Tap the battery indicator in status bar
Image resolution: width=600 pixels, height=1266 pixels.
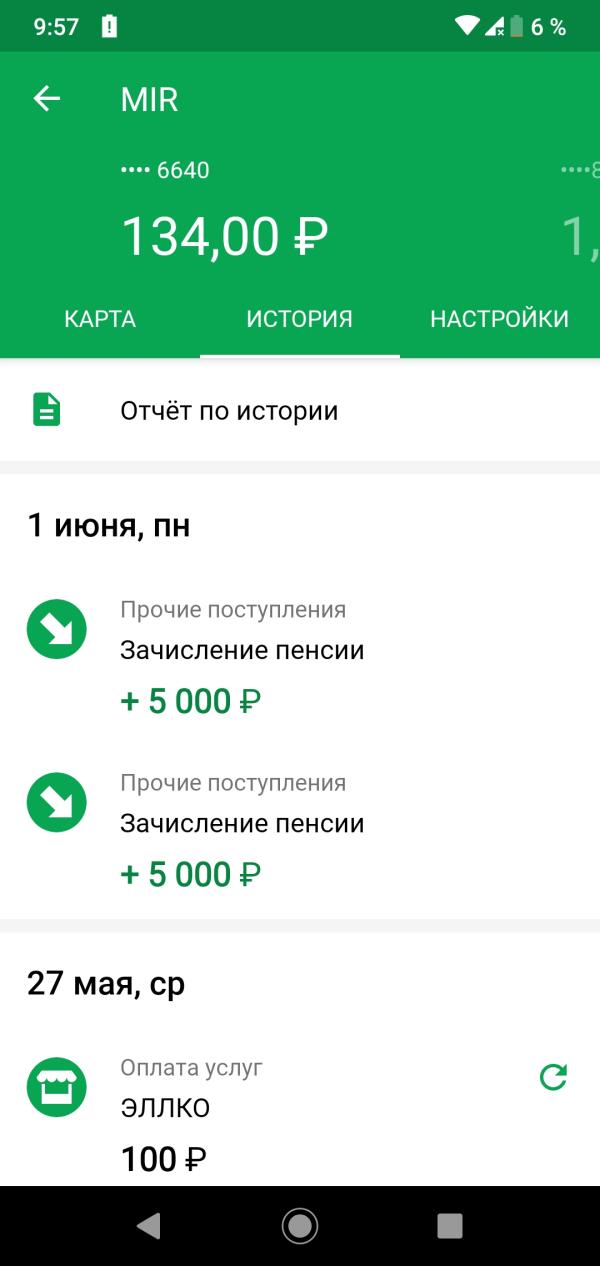516,27
